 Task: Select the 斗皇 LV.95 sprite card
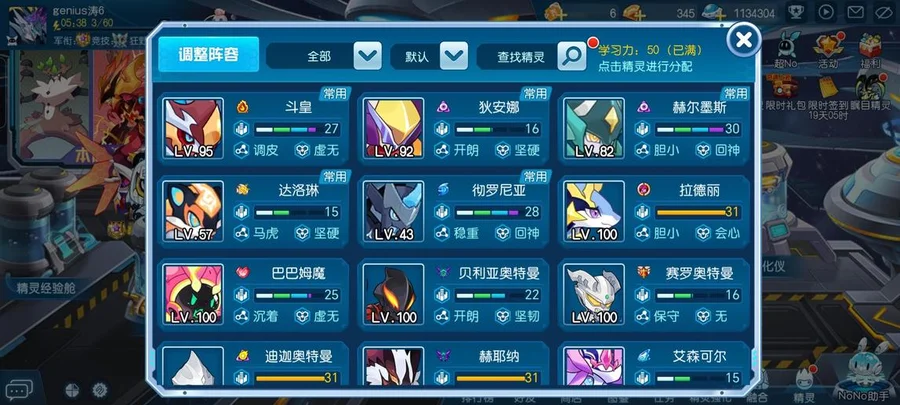(254, 128)
